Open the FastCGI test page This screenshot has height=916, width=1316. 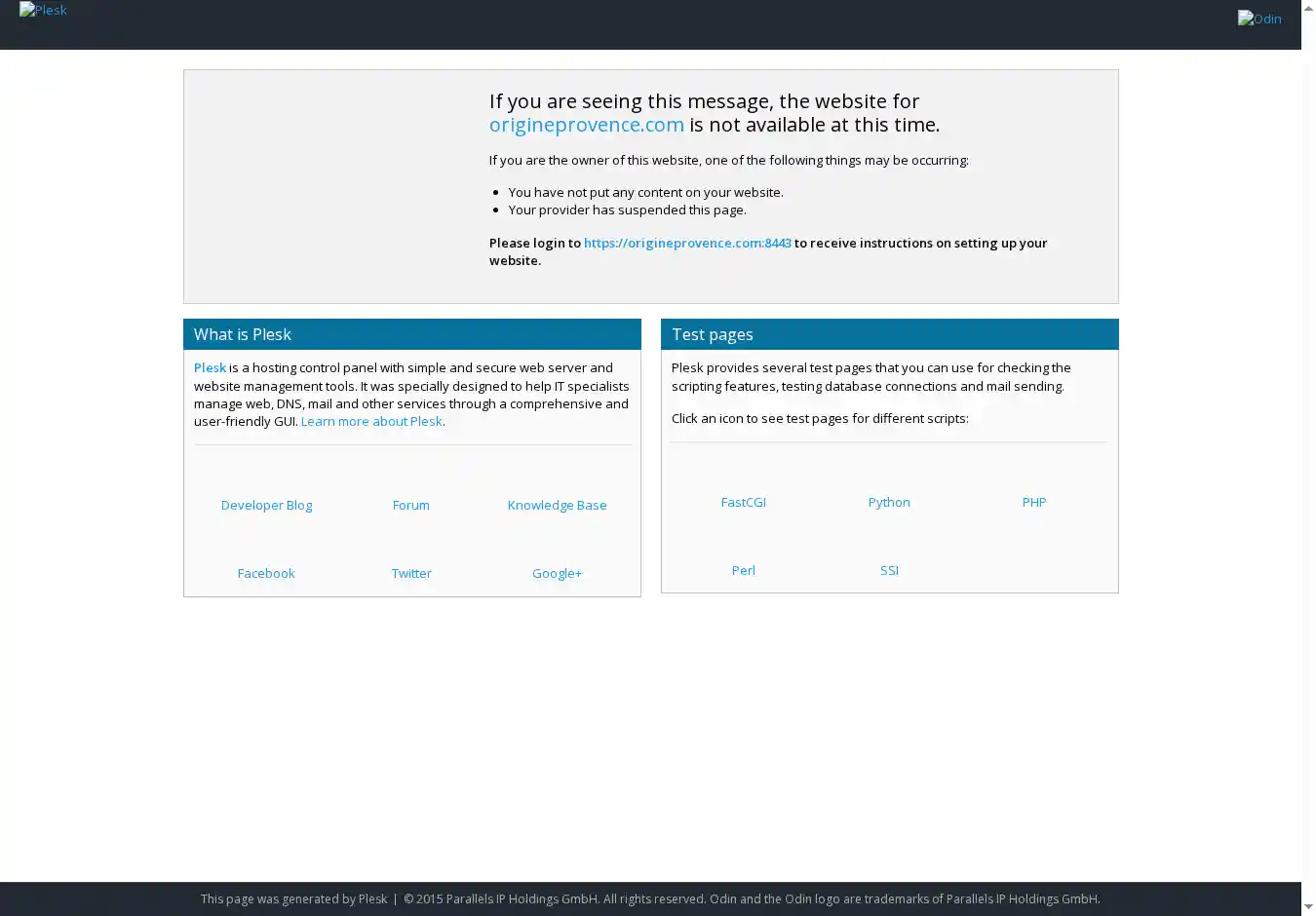pyautogui.click(x=743, y=502)
